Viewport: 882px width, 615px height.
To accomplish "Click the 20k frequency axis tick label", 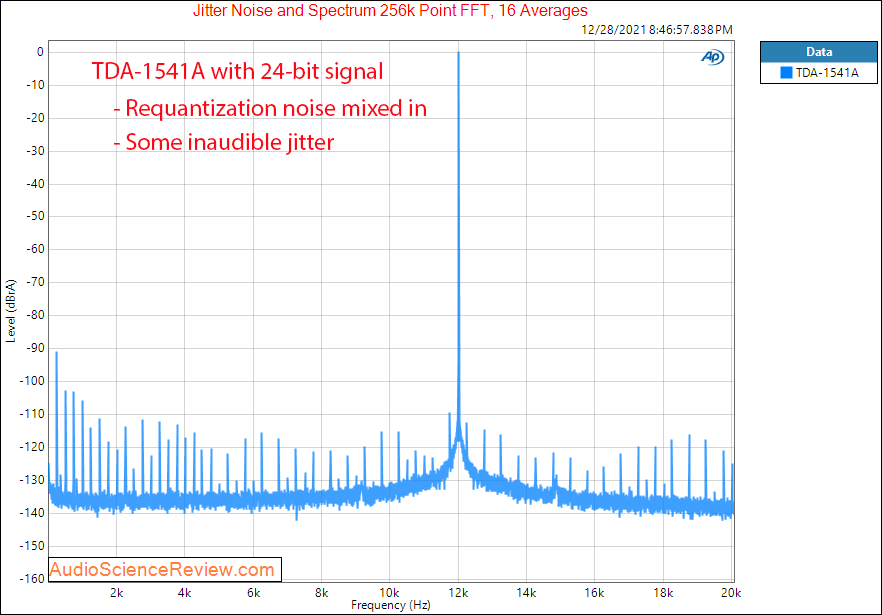I will (x=731, y=592).
